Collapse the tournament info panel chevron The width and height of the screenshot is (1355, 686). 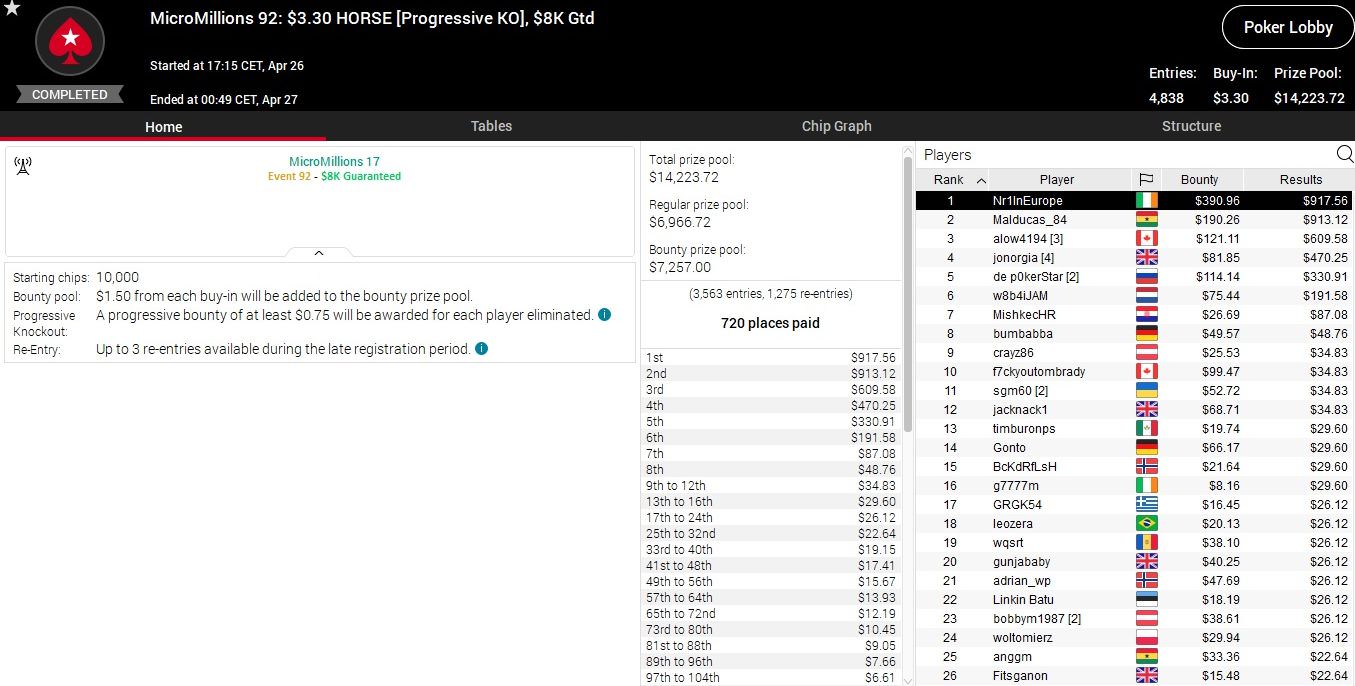coord(319,253)
